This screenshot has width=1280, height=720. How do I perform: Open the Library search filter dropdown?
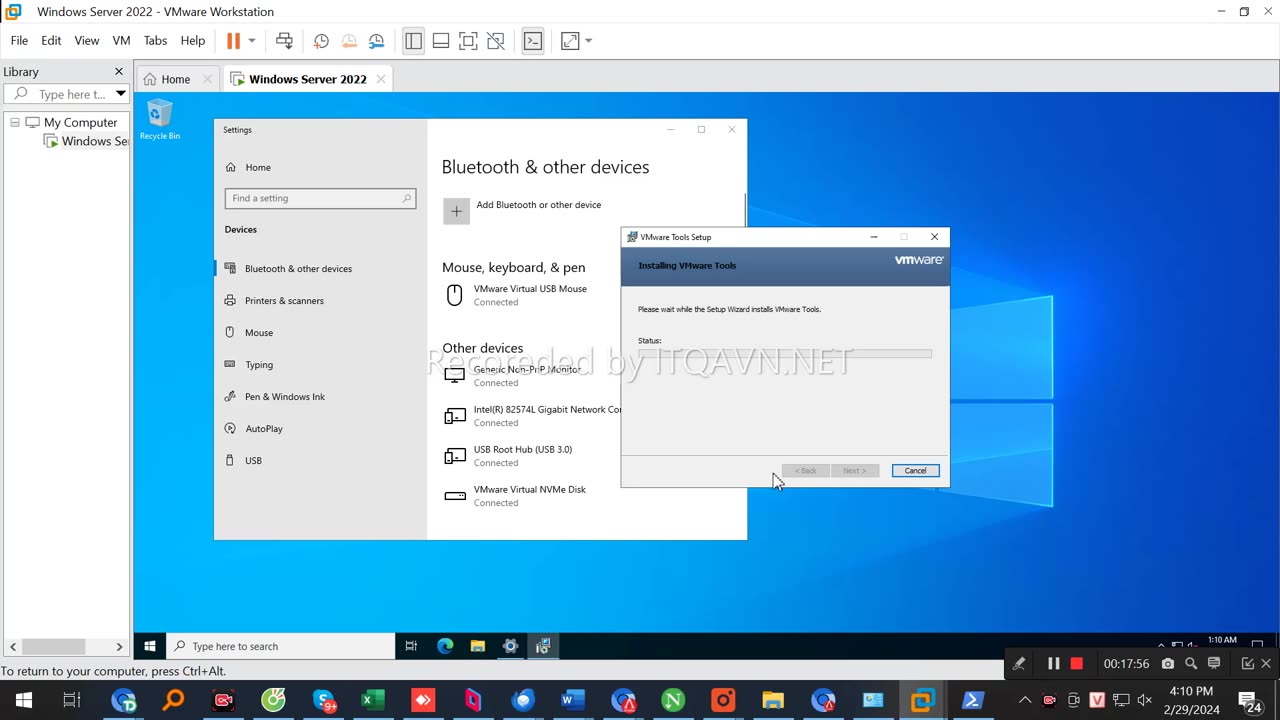(121, 94)
